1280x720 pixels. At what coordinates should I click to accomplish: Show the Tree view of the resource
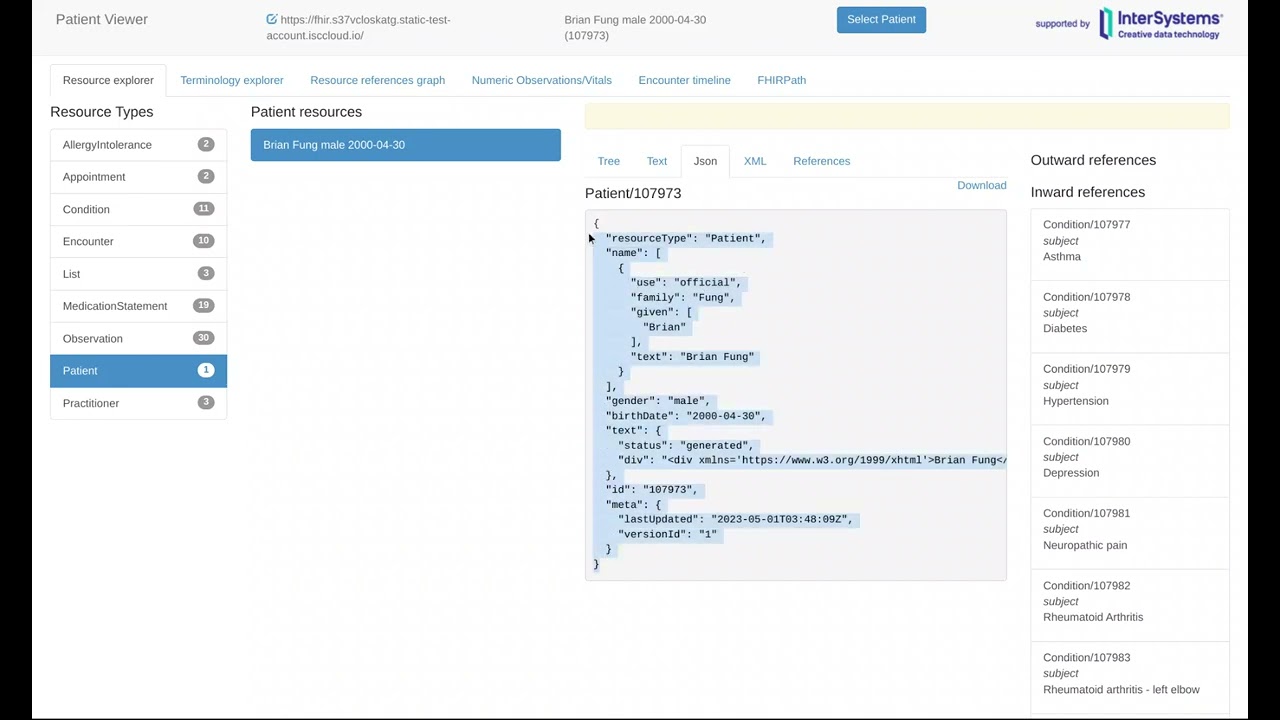pyautogui.click(x=608, y=161)
